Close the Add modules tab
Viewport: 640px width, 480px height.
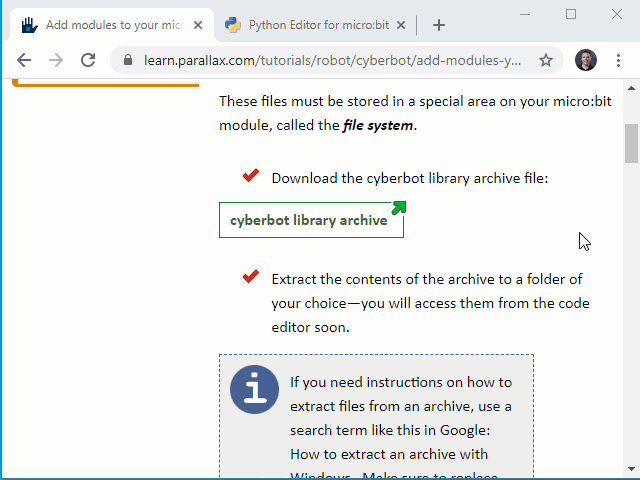(198, 25)
